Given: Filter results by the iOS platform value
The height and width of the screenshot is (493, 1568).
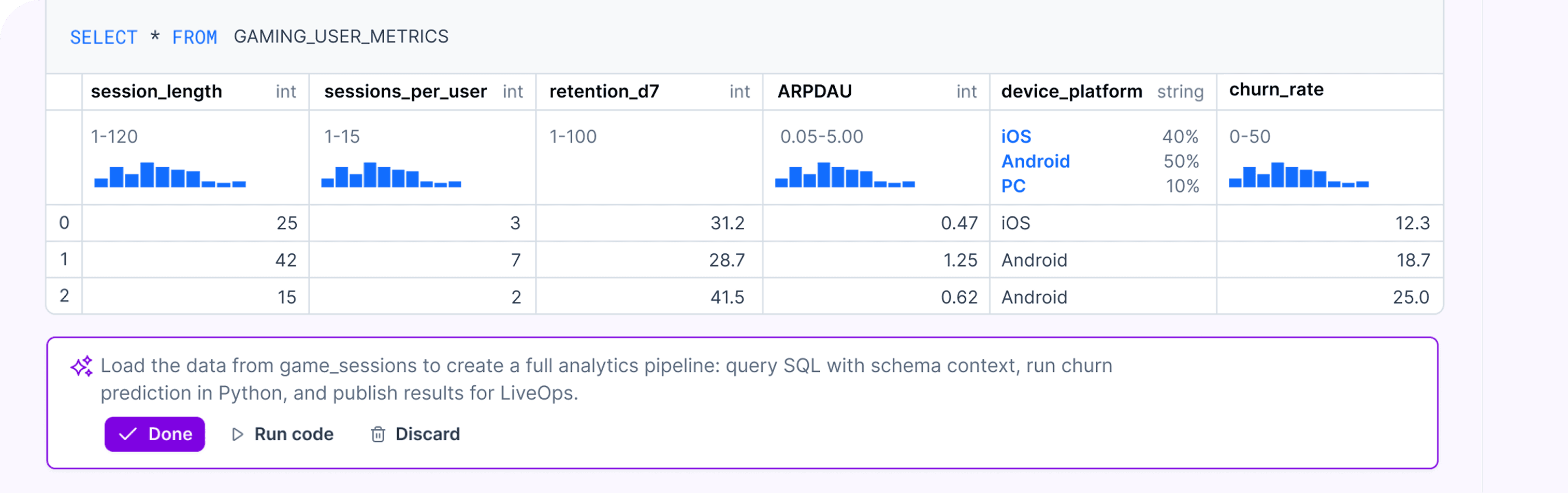Looking at the screenshot, I should [x=1016, y=136].
